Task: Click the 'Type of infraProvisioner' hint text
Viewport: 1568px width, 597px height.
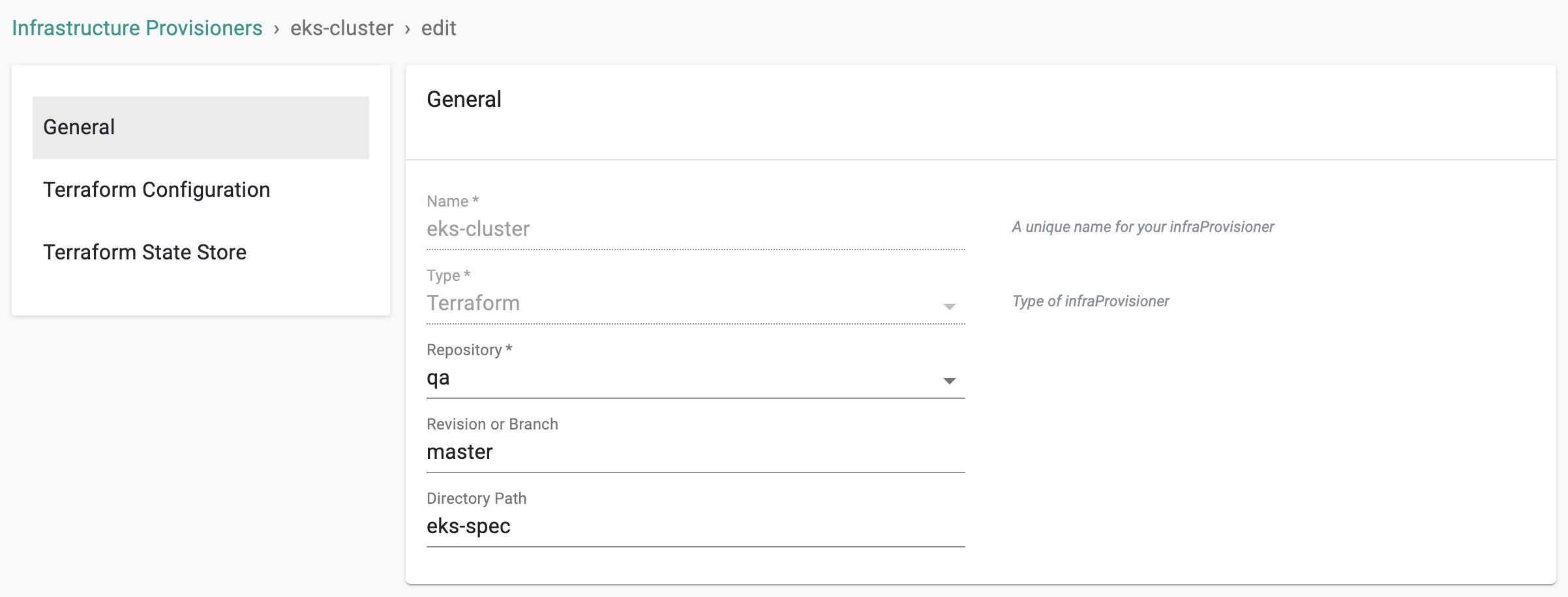Action: [x=1091, y=301]
